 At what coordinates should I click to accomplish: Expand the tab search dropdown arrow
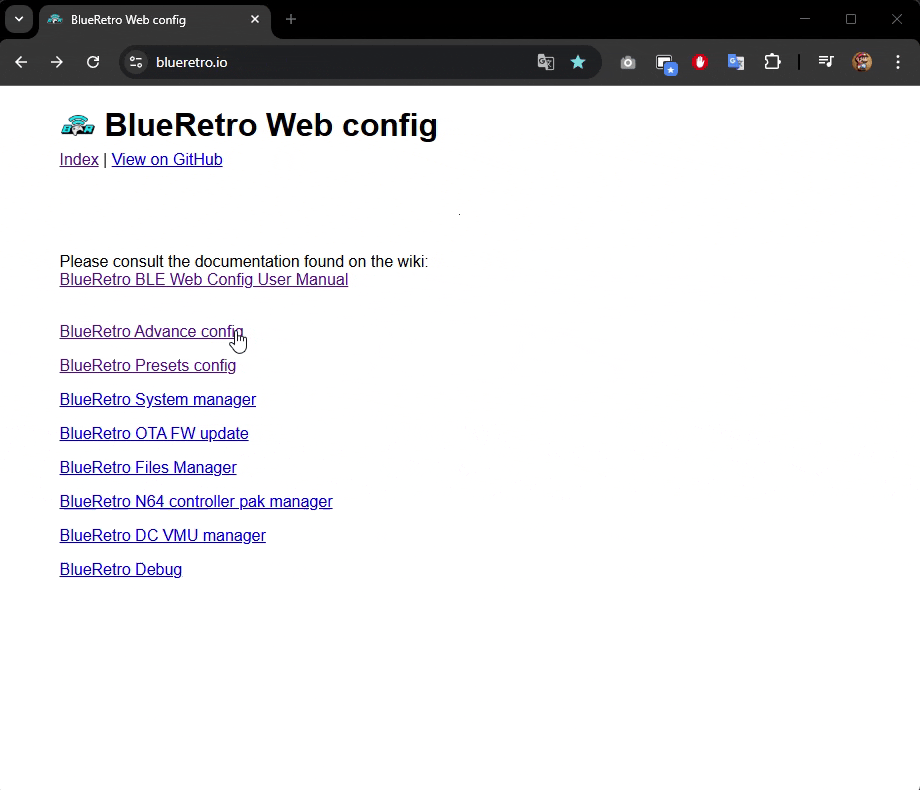18,19
